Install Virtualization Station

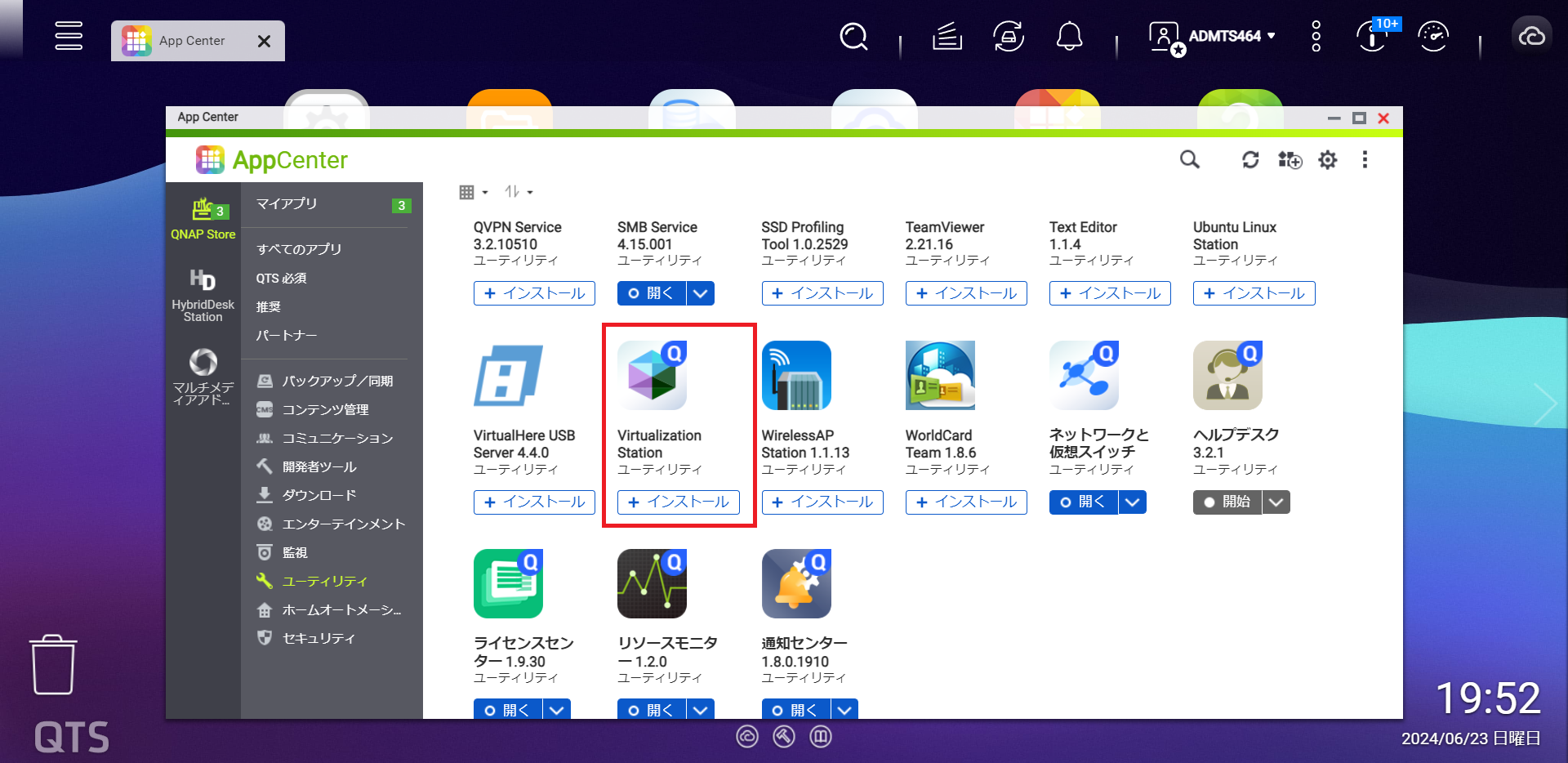(679, 502)
